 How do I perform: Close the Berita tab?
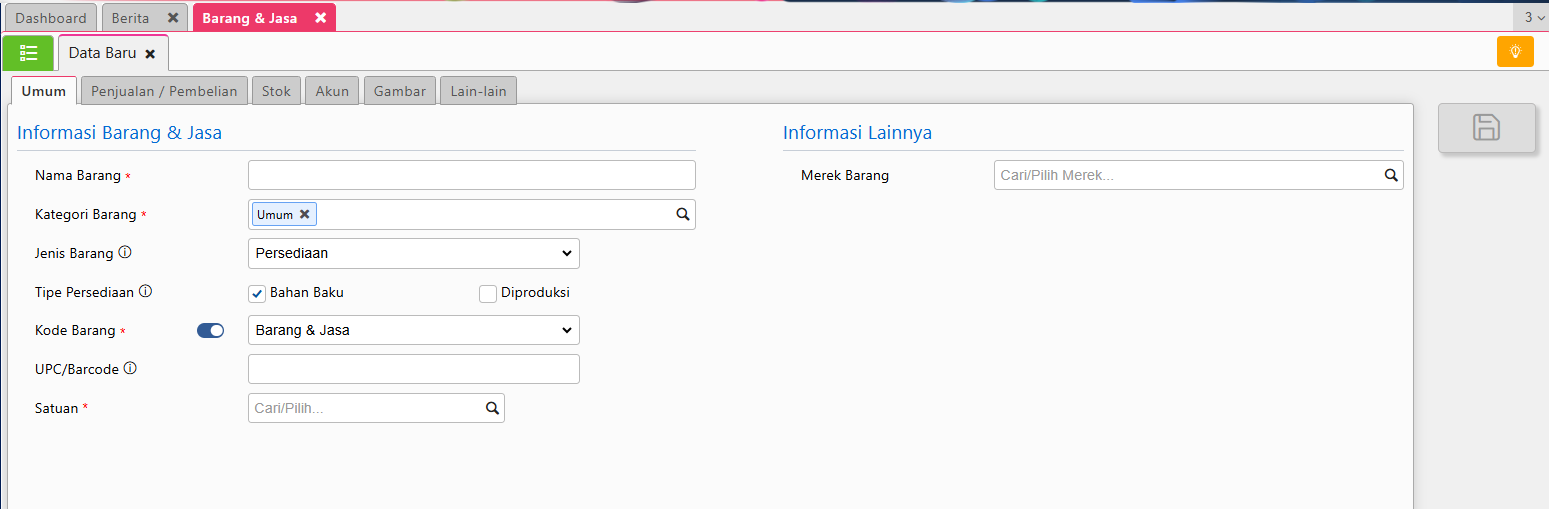point(173,18)
